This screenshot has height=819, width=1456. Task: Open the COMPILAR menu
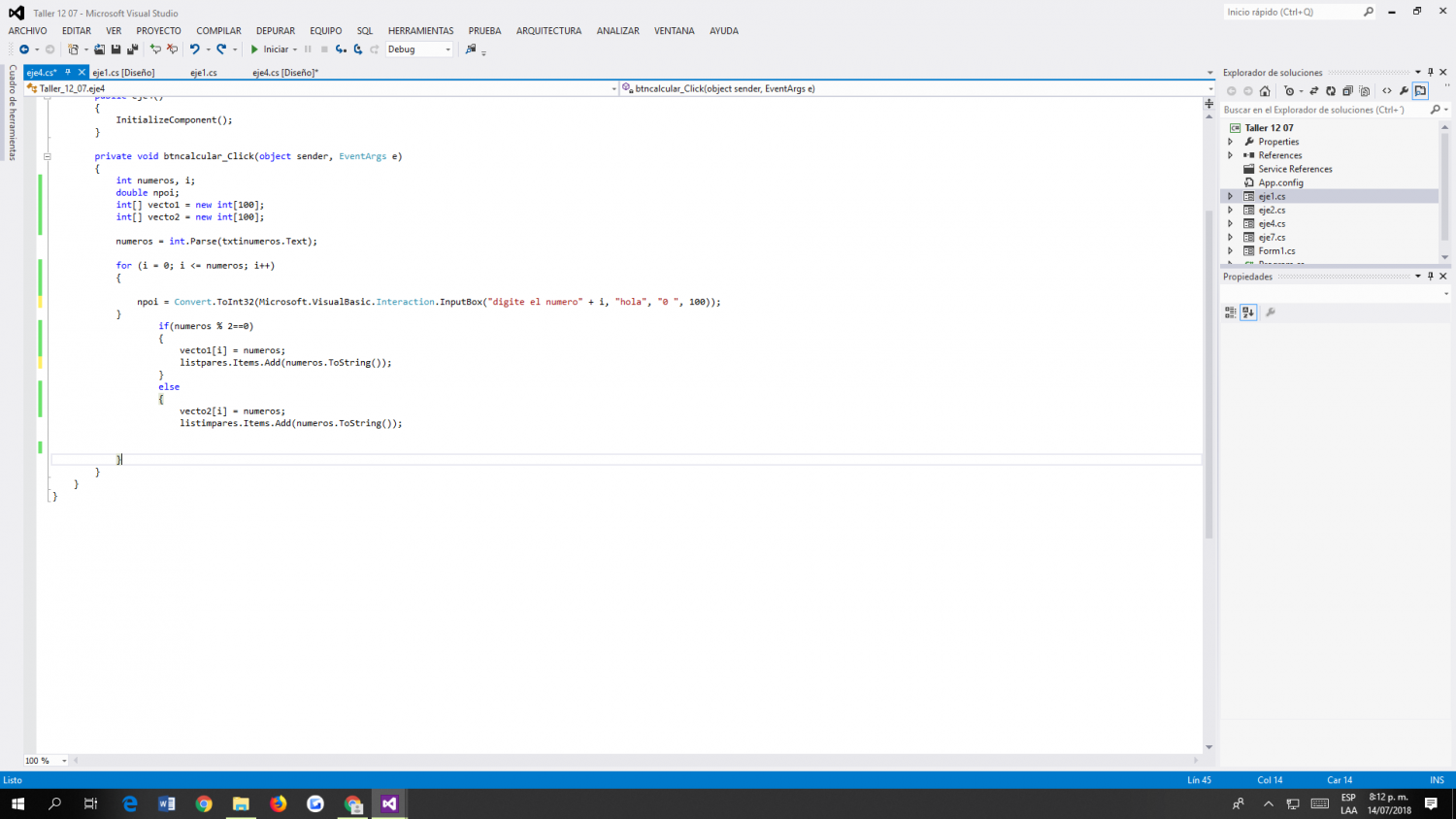(x=218, y=31)
